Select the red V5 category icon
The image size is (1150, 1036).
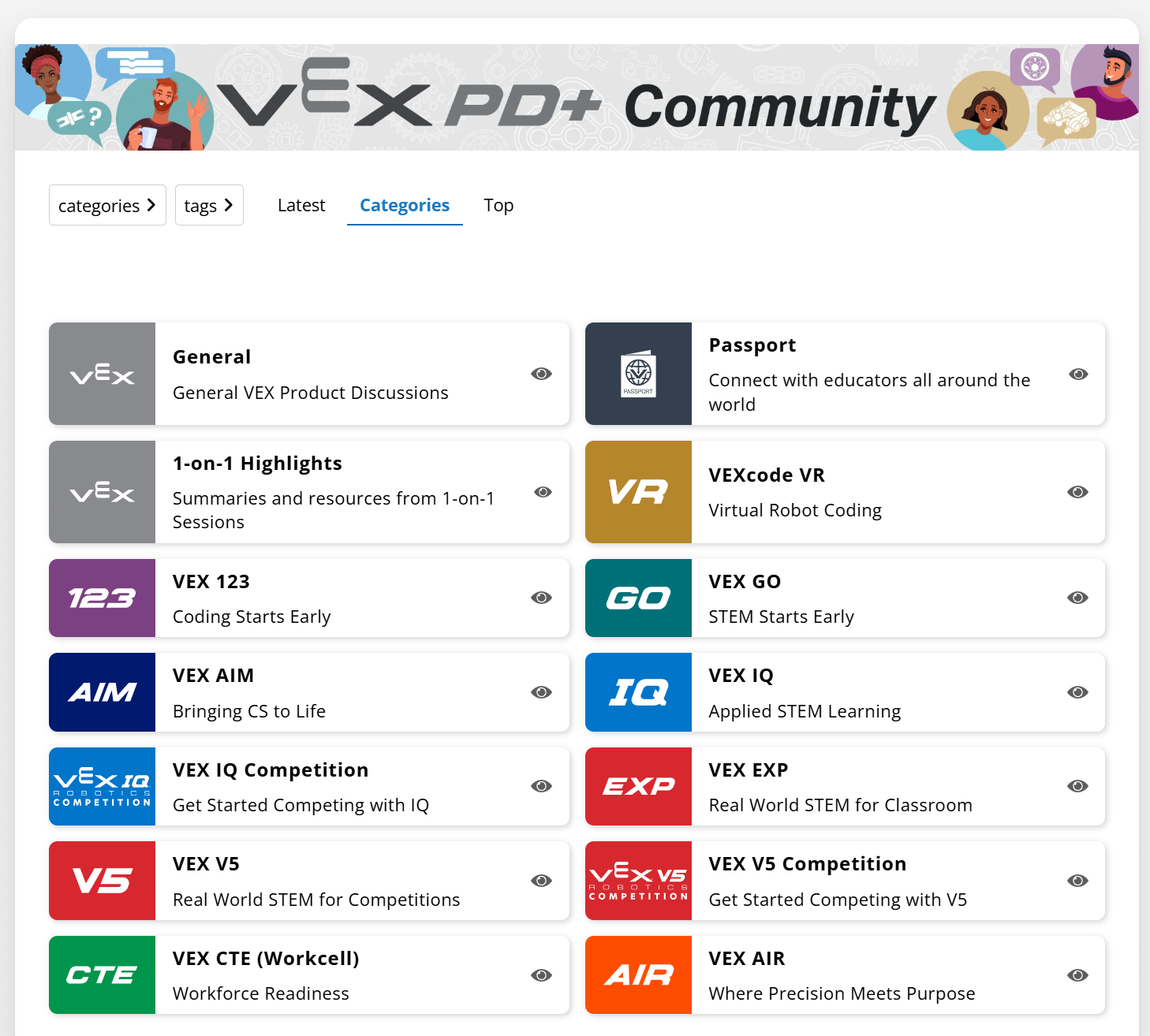tap(103, 881)
